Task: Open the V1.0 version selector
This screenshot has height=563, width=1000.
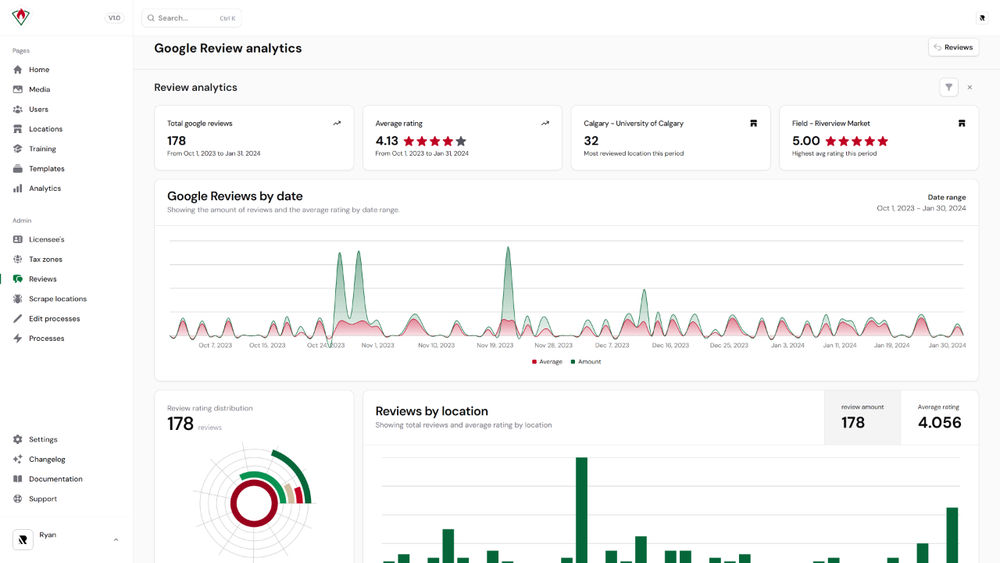Action: (114, 18)
